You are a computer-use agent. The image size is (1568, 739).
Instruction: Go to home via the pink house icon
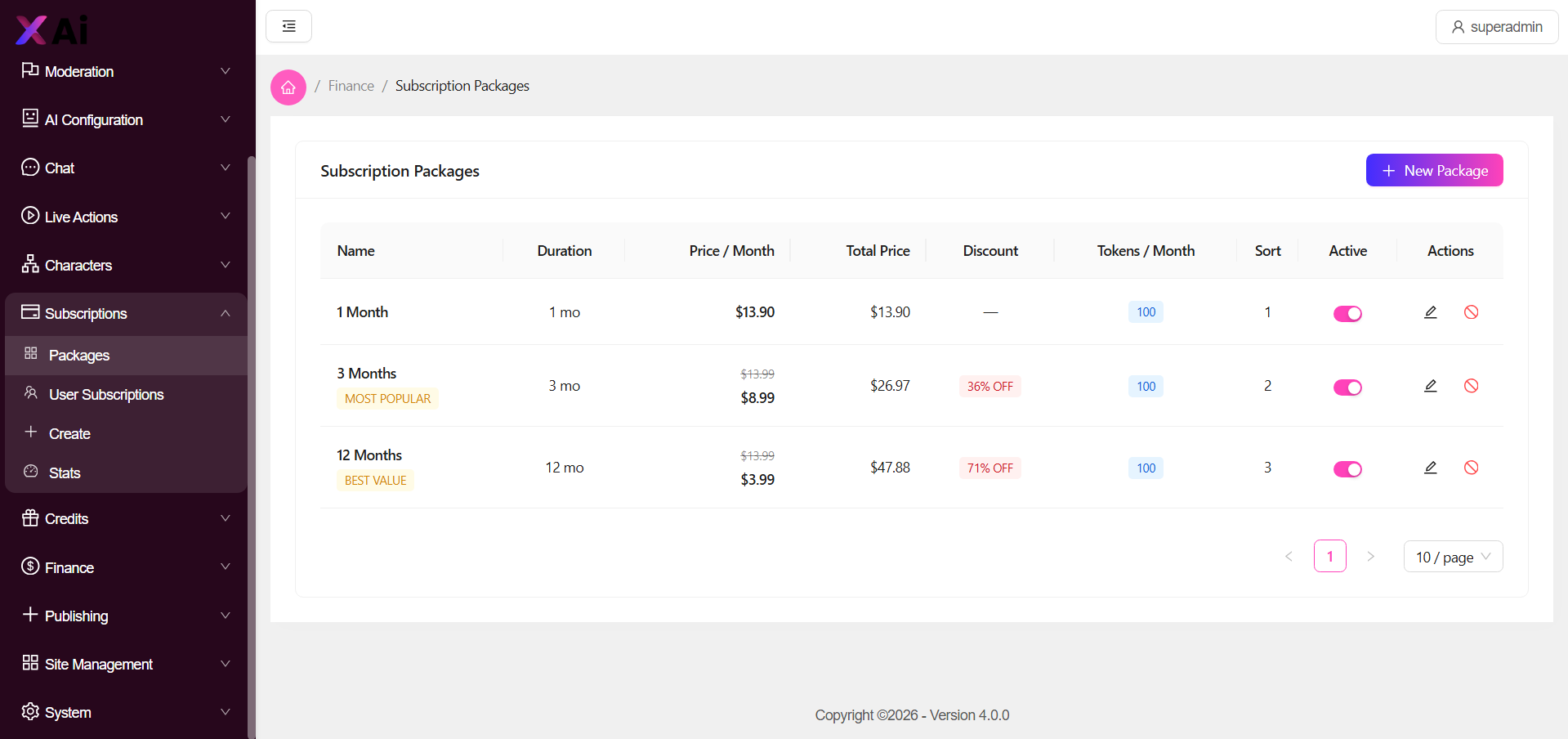tap(288, 87)
